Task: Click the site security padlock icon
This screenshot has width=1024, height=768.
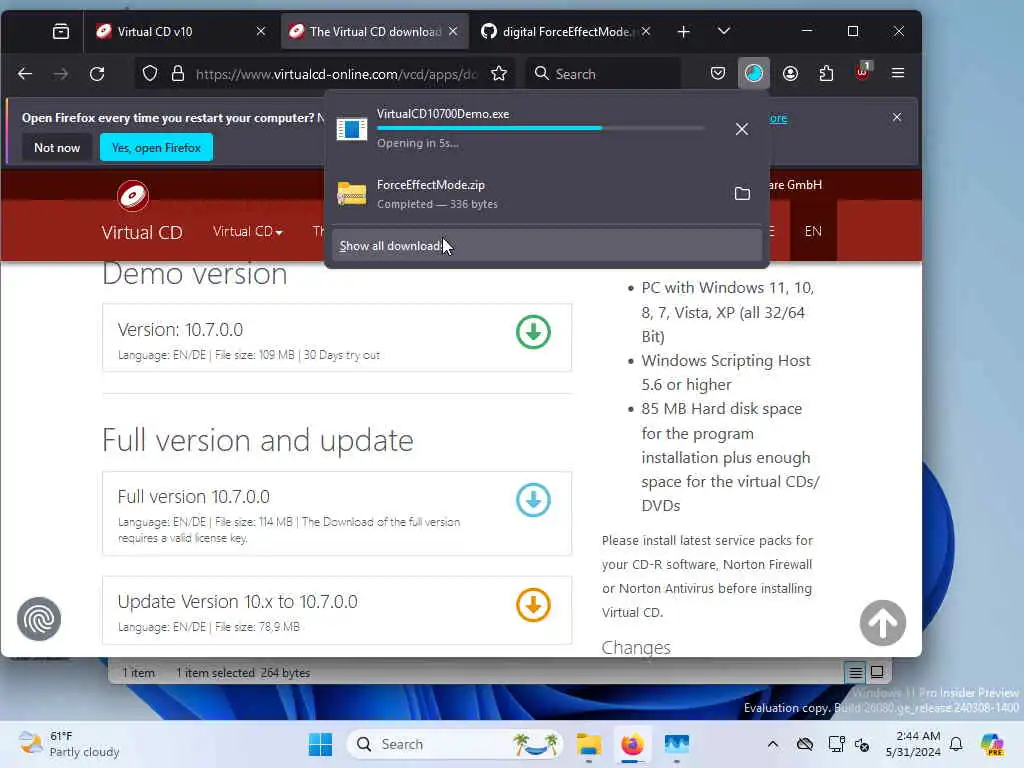Action: pos(178,74)
